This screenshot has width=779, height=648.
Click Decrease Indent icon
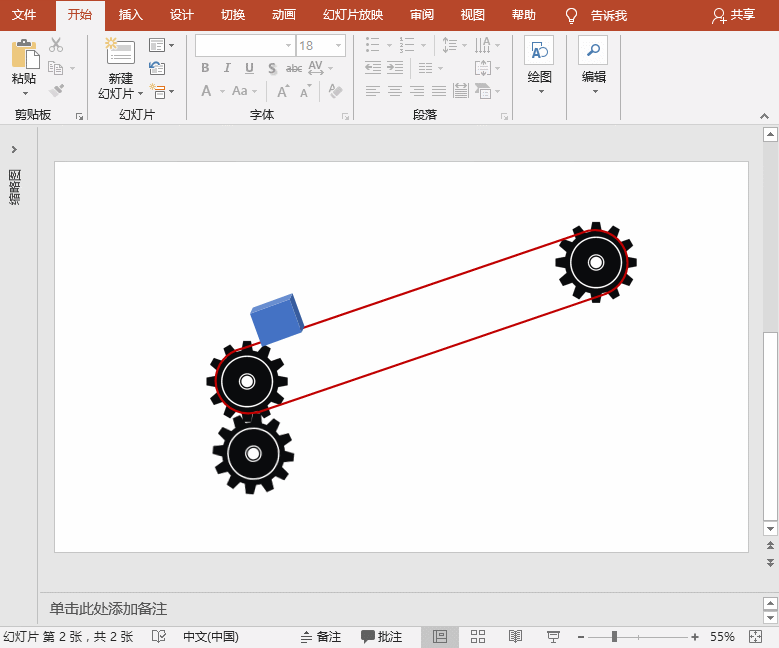373,68
